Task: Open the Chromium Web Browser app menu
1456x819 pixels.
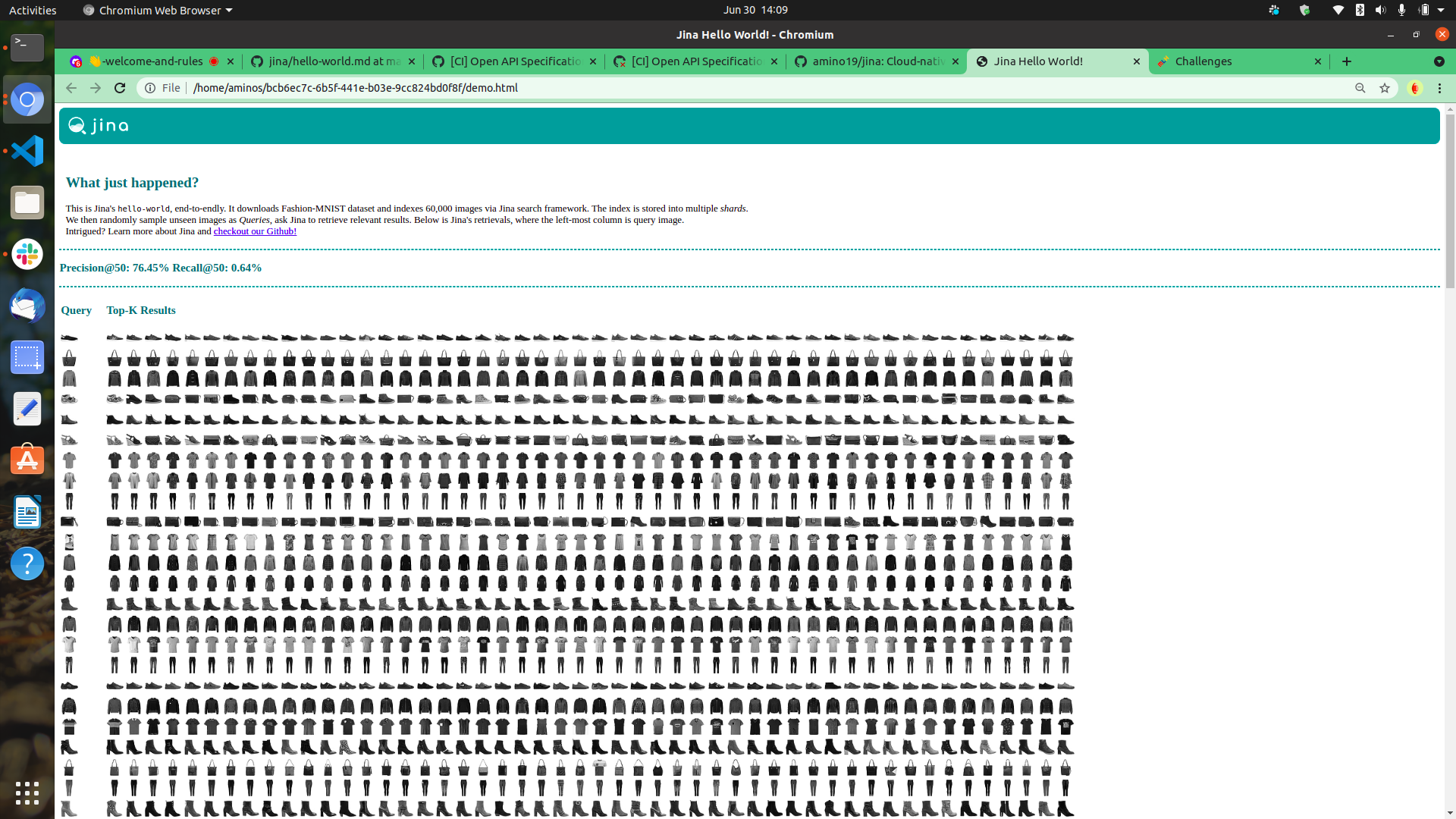Action: pos(158,10)
